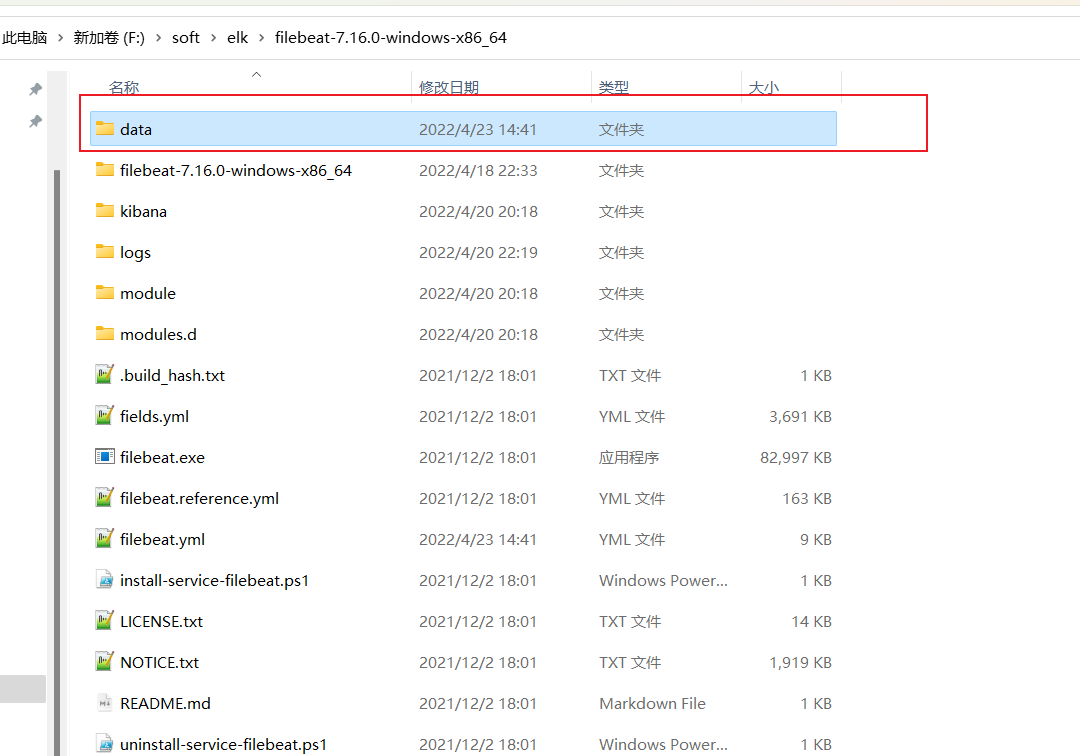Click the fields.yml file icon
1080x756 pixels.
(x=104, y=415)
